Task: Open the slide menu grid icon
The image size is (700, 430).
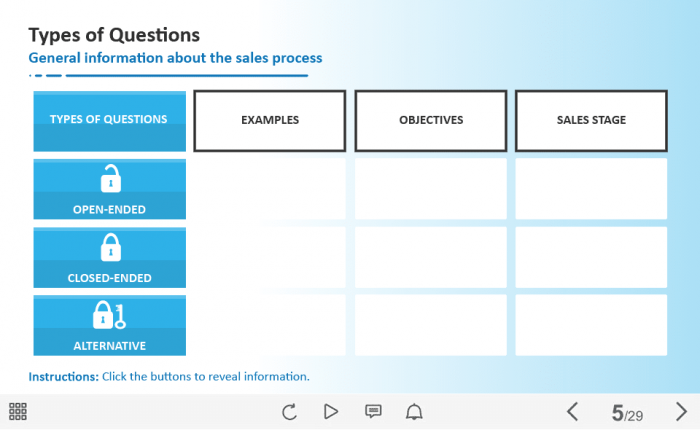Action: (x=18, y=411)
